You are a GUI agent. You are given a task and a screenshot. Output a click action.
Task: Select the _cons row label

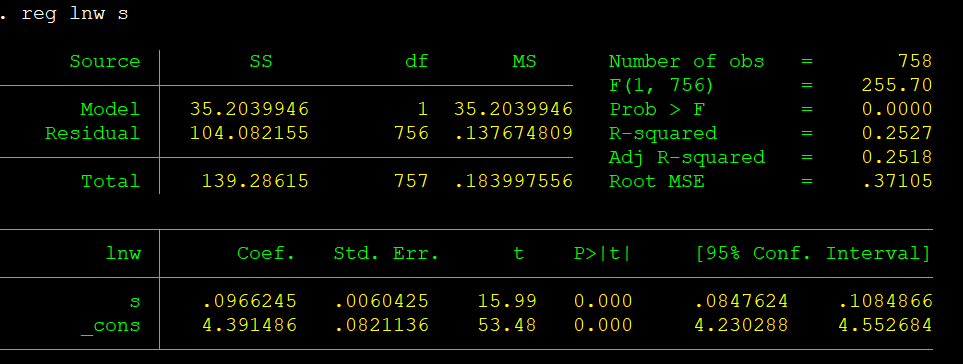click(111, 326)
